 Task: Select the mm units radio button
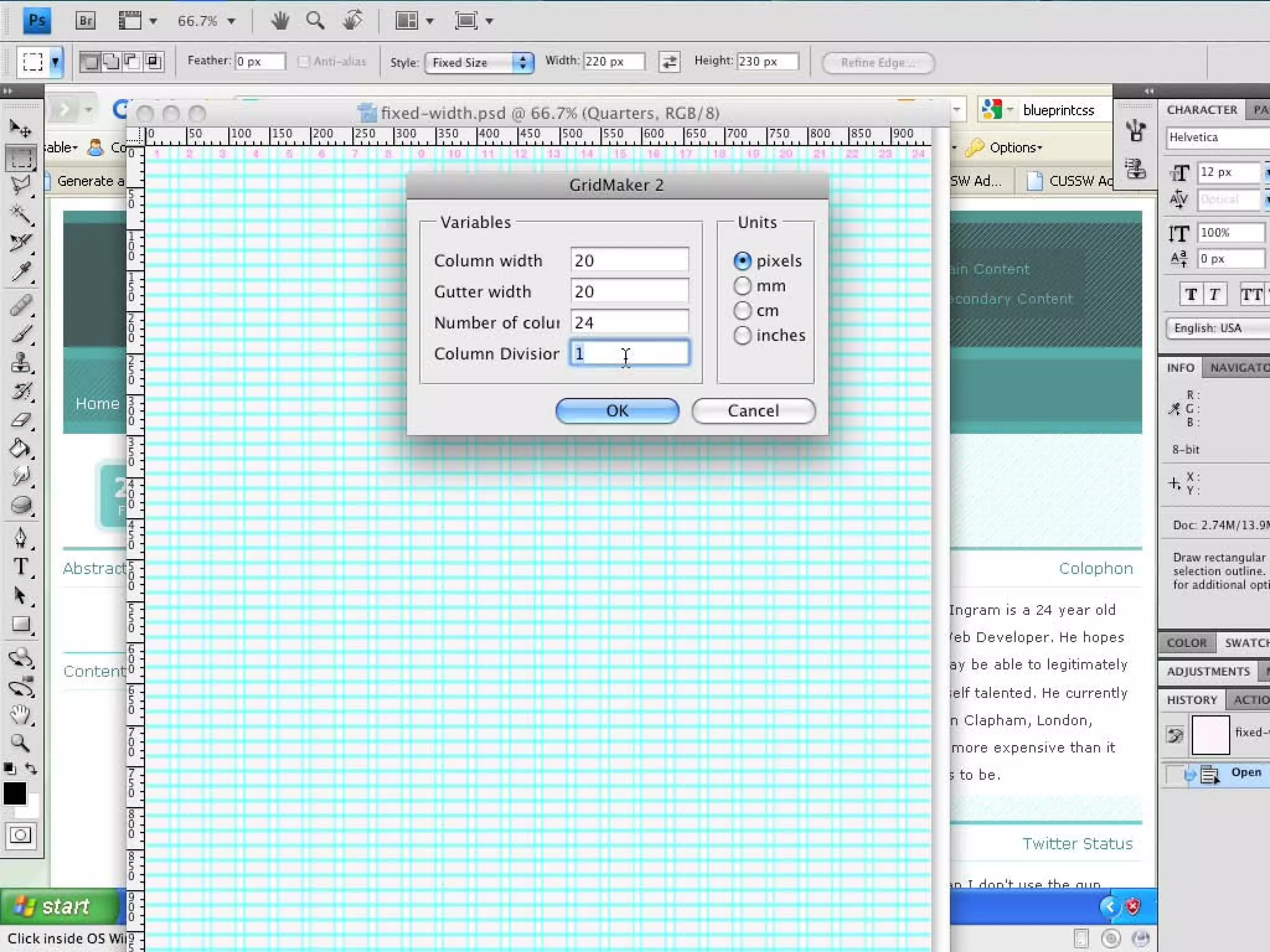(x=742, y=286)
